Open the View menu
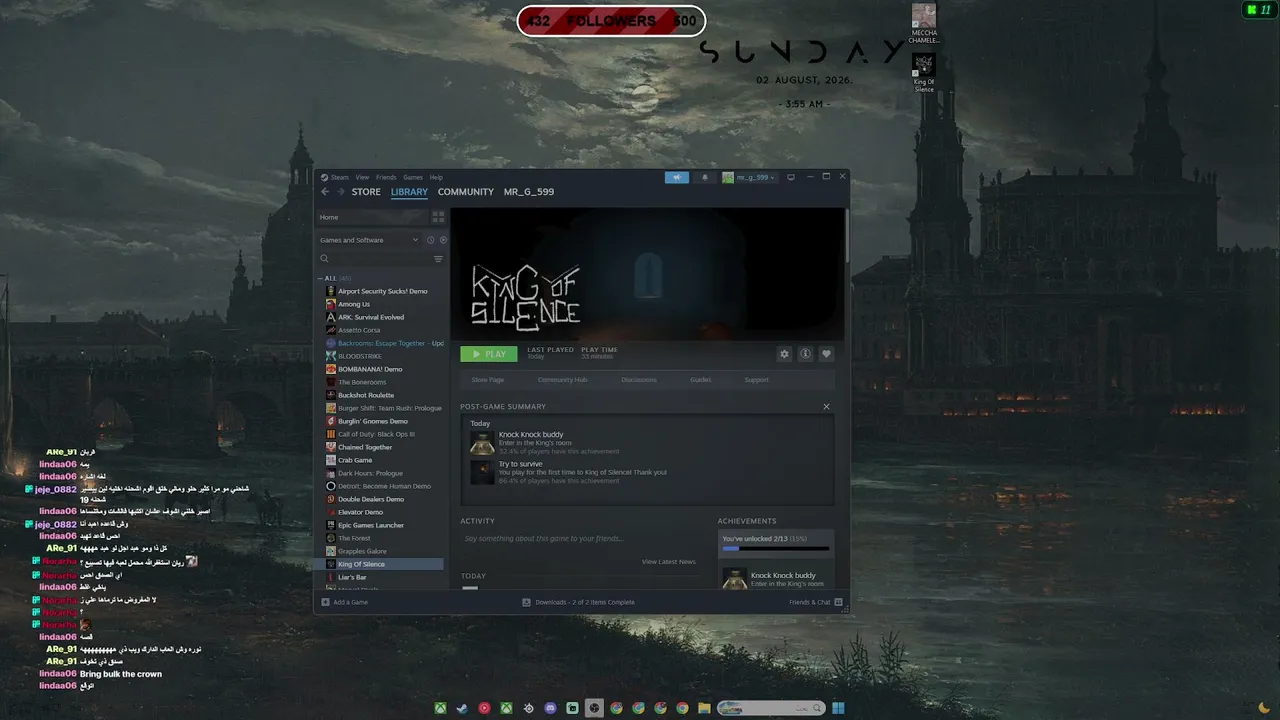 coord(362,177)
